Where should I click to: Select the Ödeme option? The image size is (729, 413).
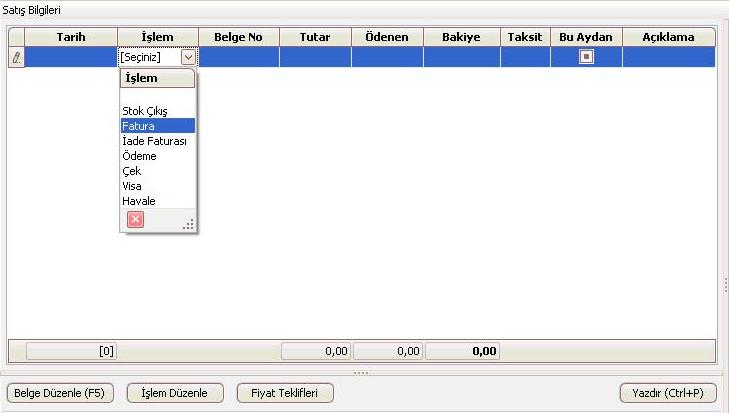click(x=158, y=156)
